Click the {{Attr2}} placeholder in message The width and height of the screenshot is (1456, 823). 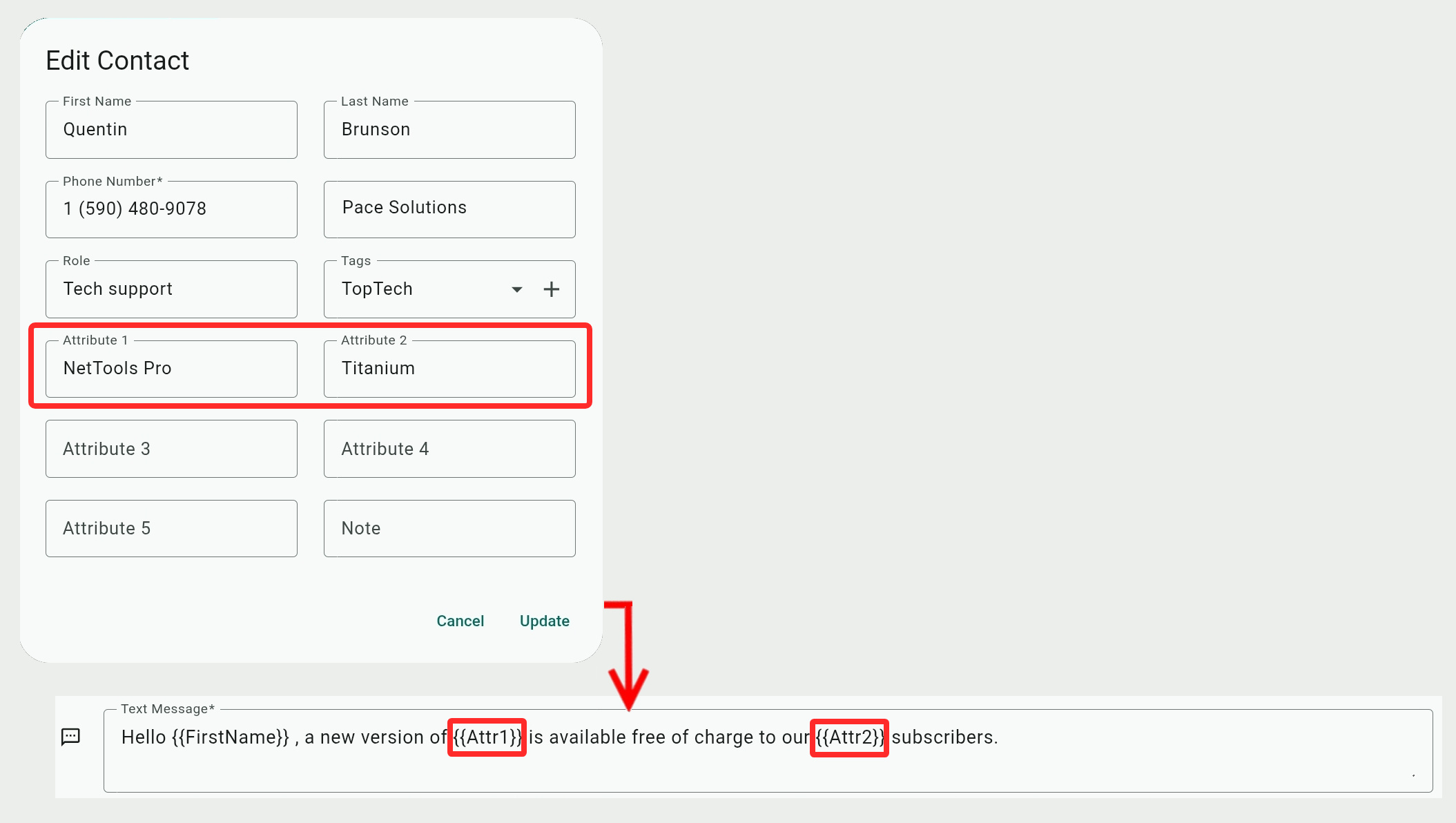pyautogui.click(x=849, y=737)
